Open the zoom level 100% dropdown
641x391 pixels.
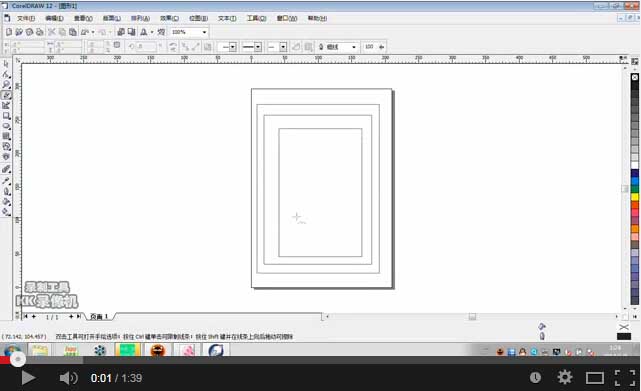(204, 32)
